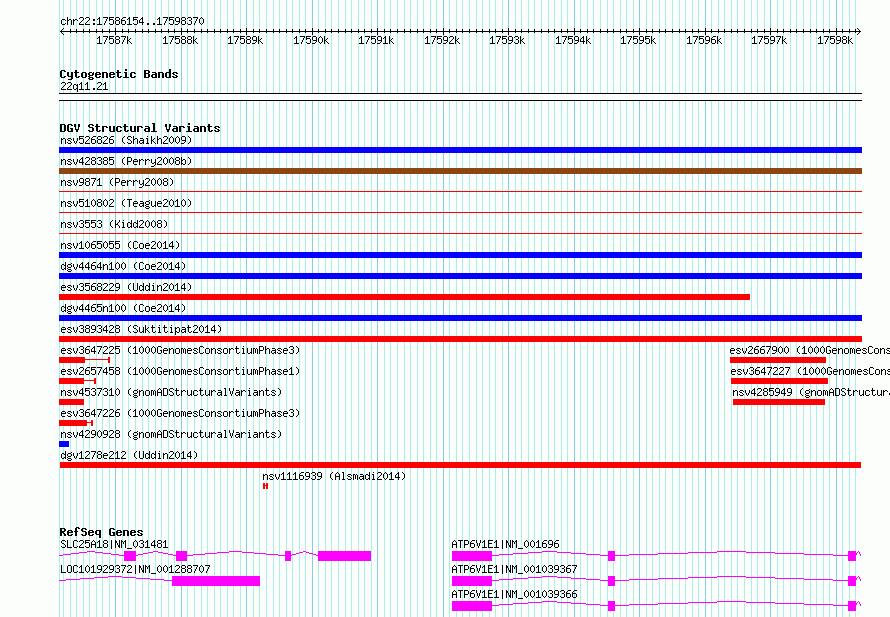
Task: Click the esv3568229 (Uddin2014) red bar
Action: [404, 297]
